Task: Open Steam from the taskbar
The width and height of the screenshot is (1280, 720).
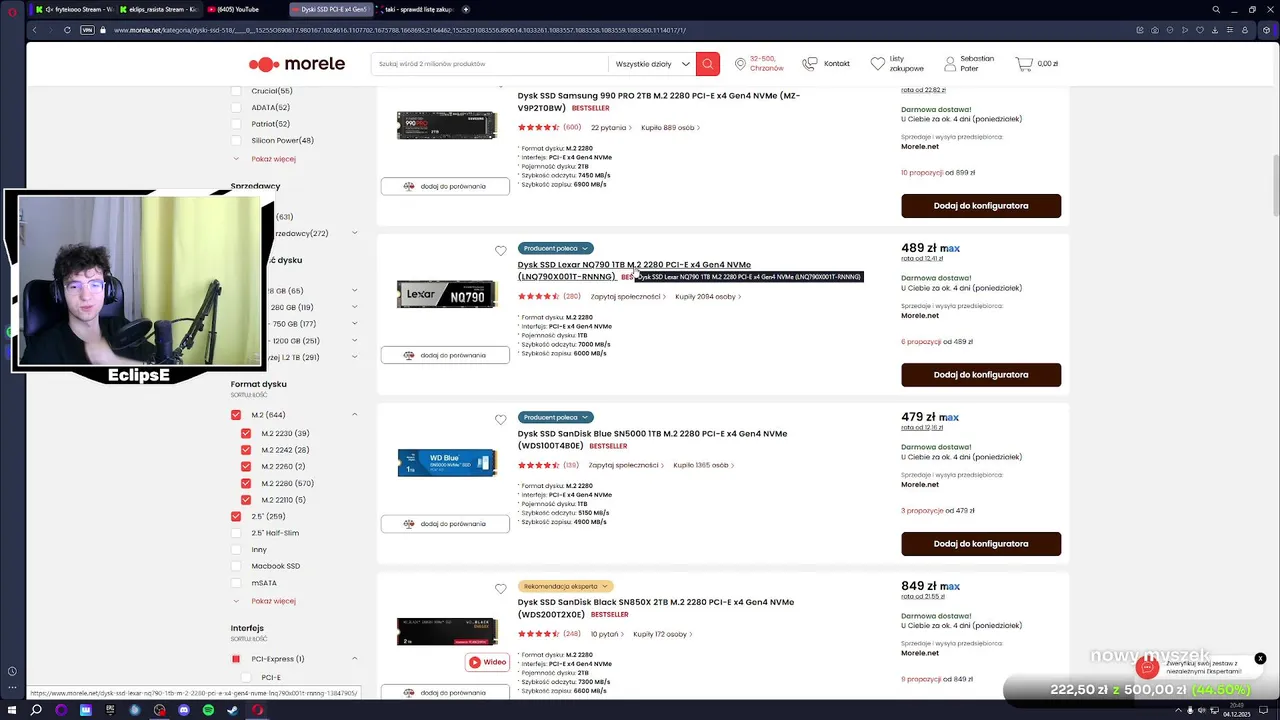Action: 233,710
